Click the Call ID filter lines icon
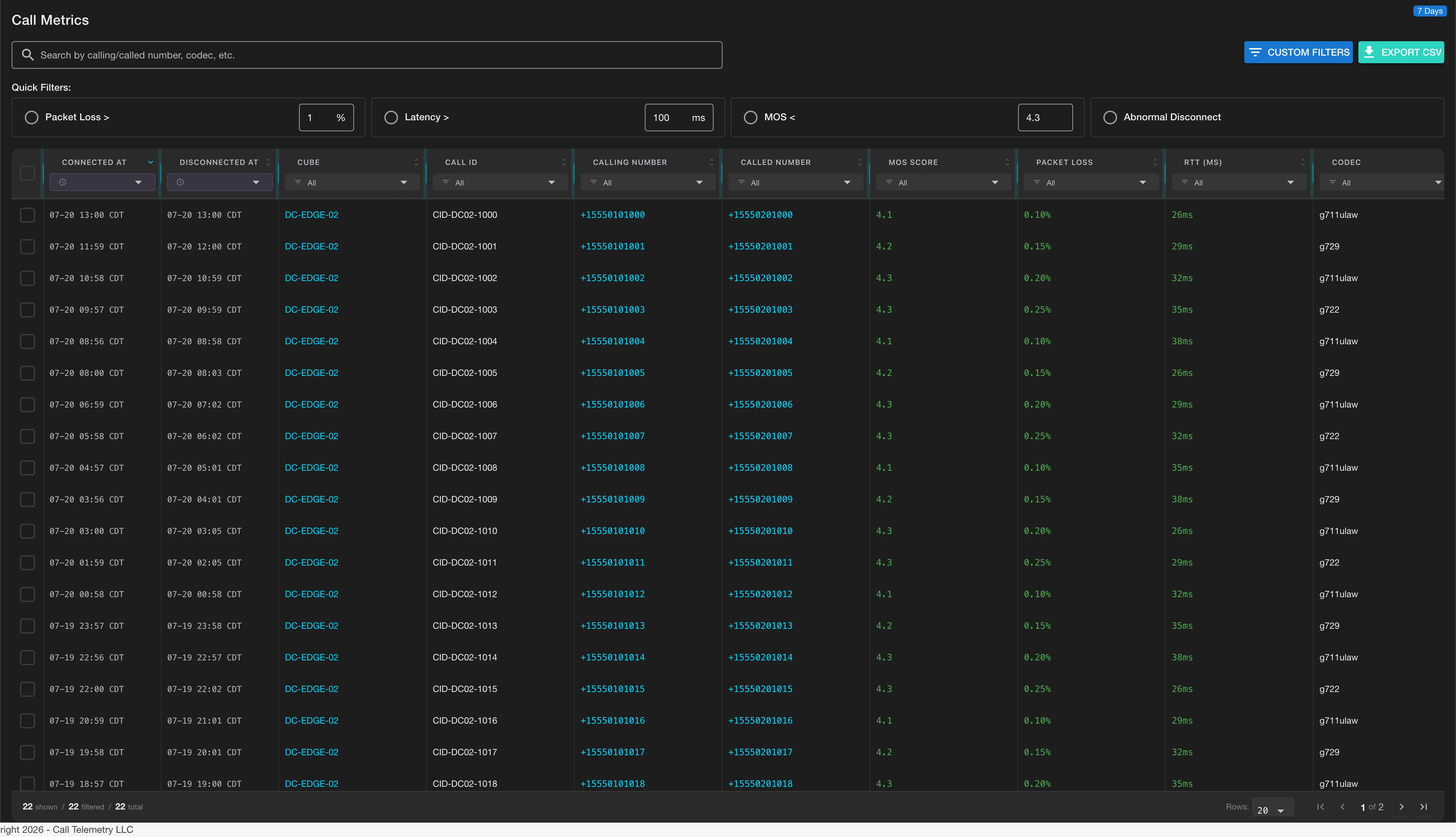 pyautogui.click(x=446, y=182)
